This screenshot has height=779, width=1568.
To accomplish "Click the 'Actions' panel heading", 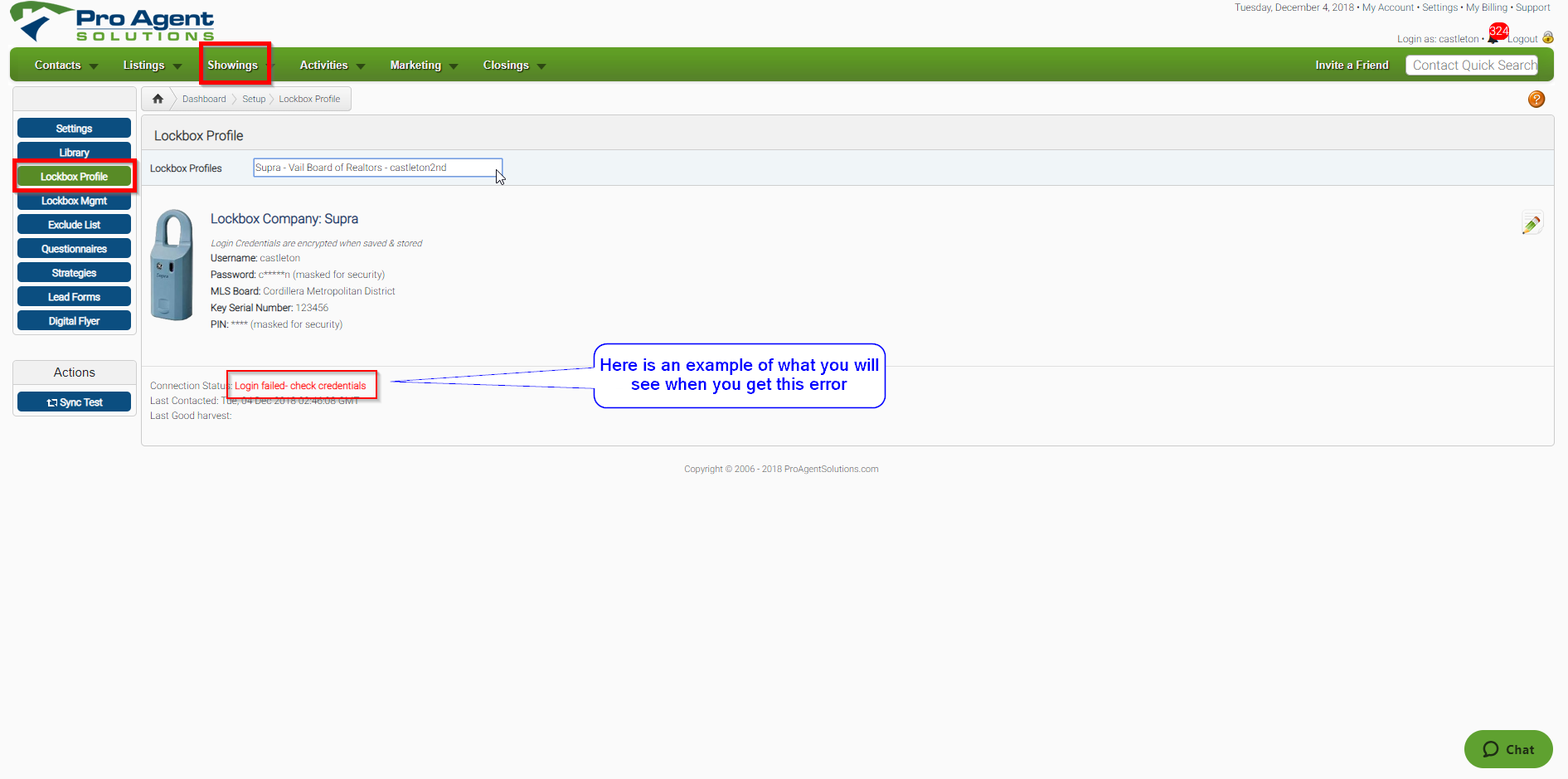I will [x=75, y=372].
